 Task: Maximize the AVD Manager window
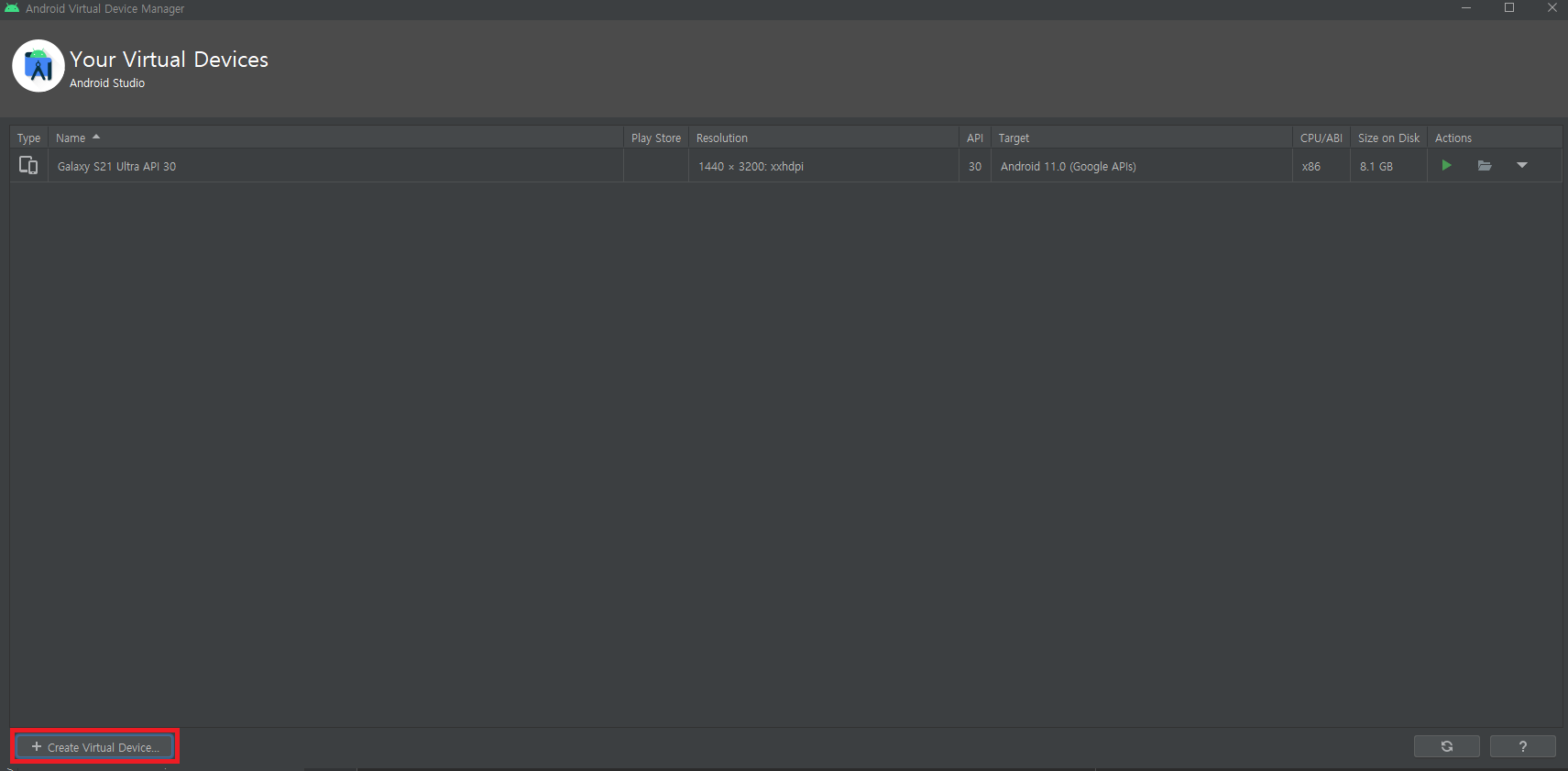click(x=1509, y=8)
